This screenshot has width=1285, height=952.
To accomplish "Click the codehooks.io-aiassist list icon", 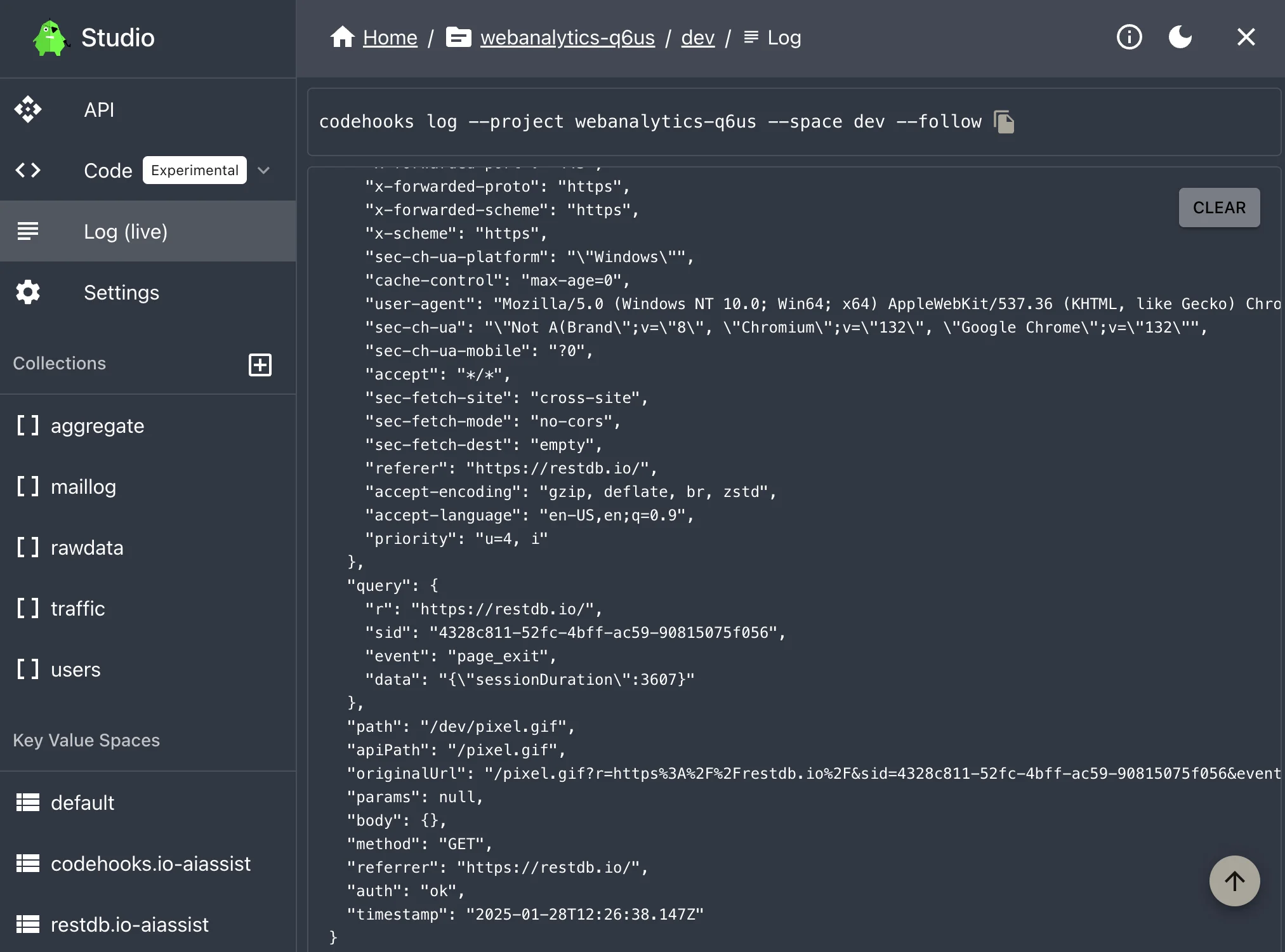I will tap(28, 863).
